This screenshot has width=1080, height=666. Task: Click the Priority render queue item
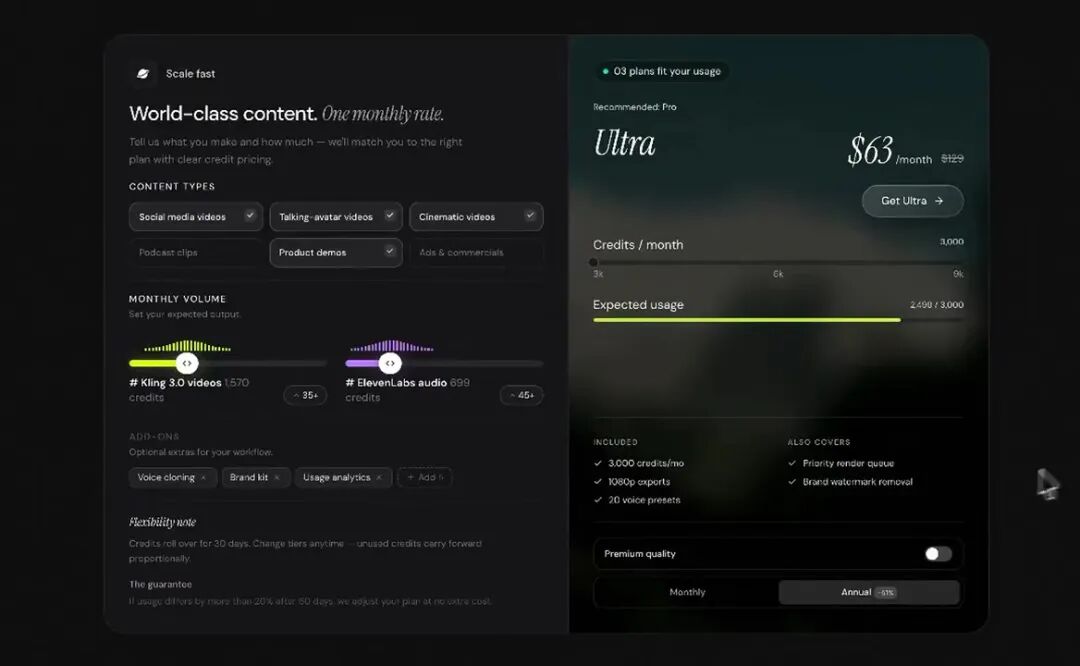click(x=848, y=464)
